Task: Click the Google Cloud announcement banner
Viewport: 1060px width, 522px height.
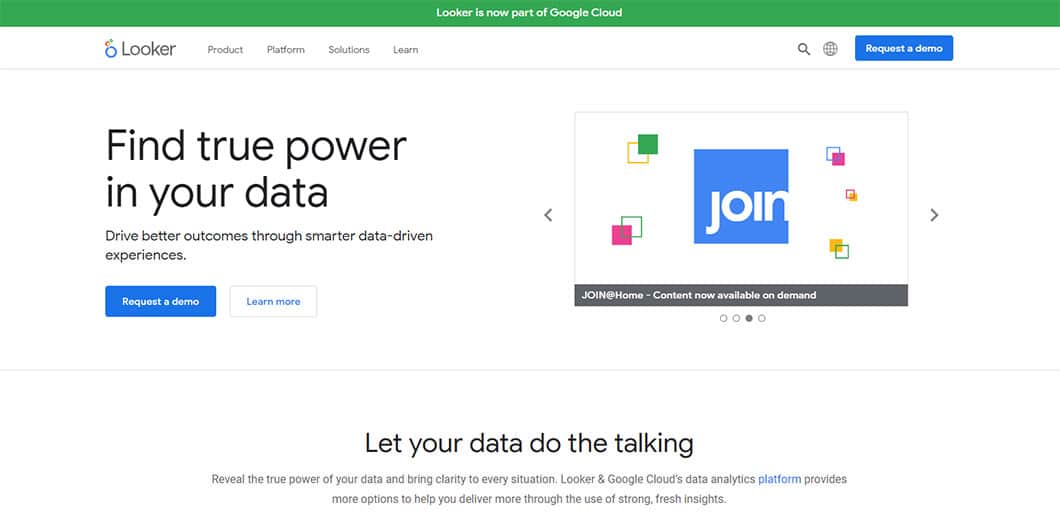Action: click(x=529, y=13)
